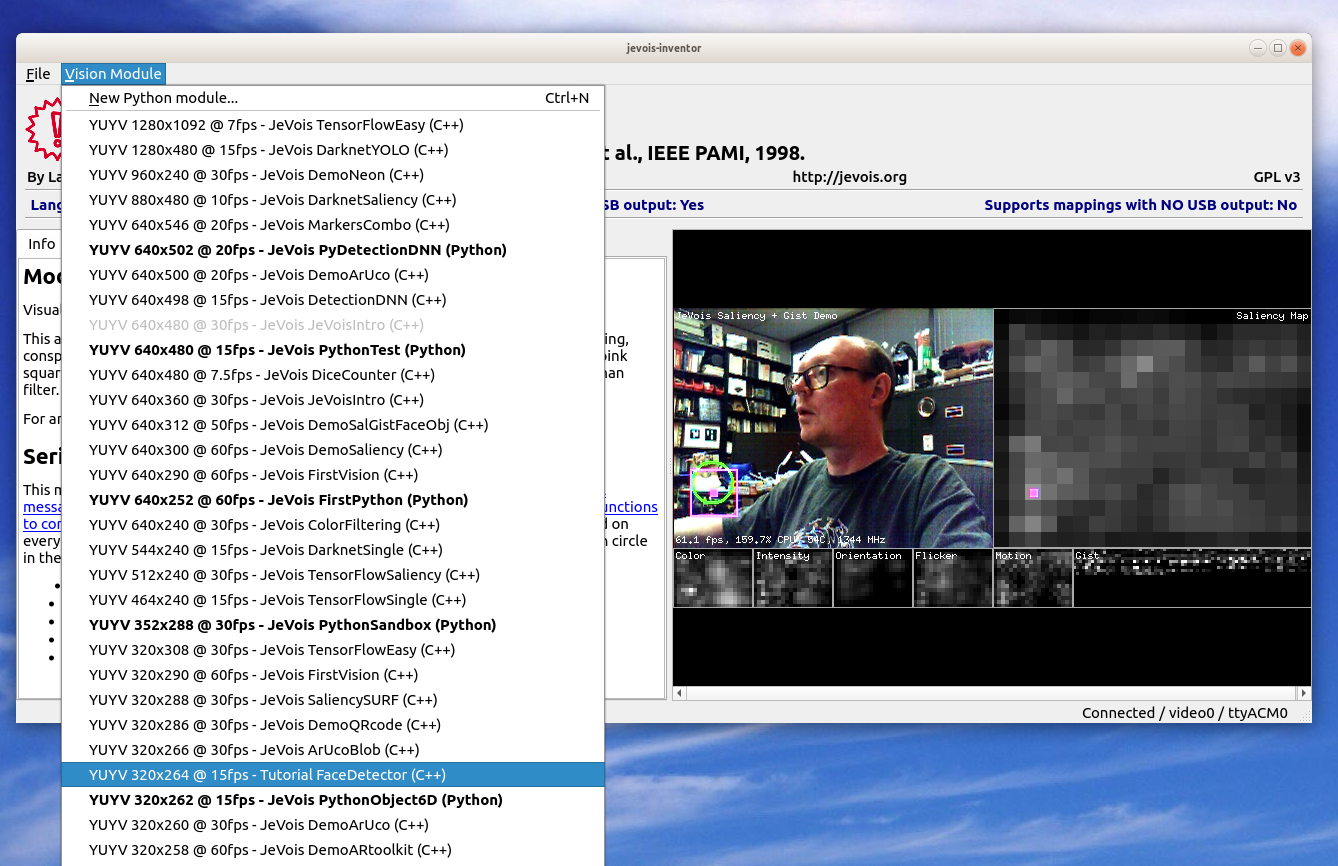This screenshot has height=866, width=1338.
Task: Click scroll-right arrow under video preview
Action: [1304, 693]
